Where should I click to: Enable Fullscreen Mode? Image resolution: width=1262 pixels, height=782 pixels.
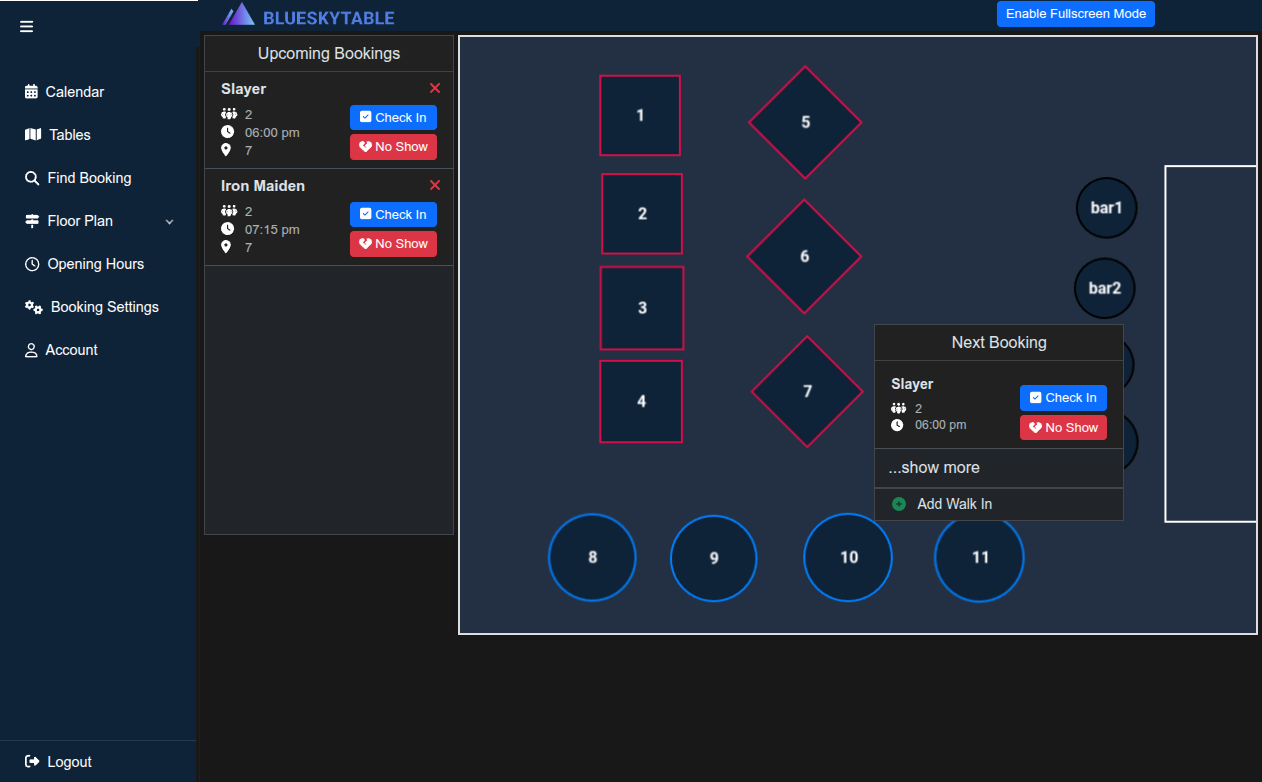pos(1076,14)
